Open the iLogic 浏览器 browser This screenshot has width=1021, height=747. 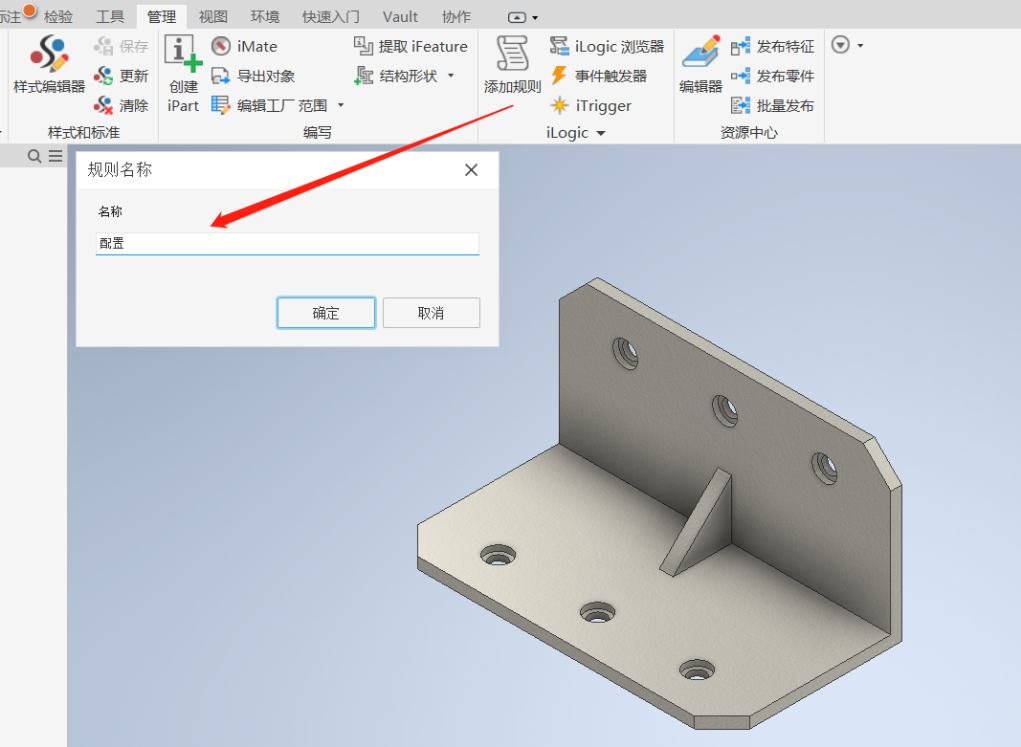pyautogui.click(x=606, y=46)
